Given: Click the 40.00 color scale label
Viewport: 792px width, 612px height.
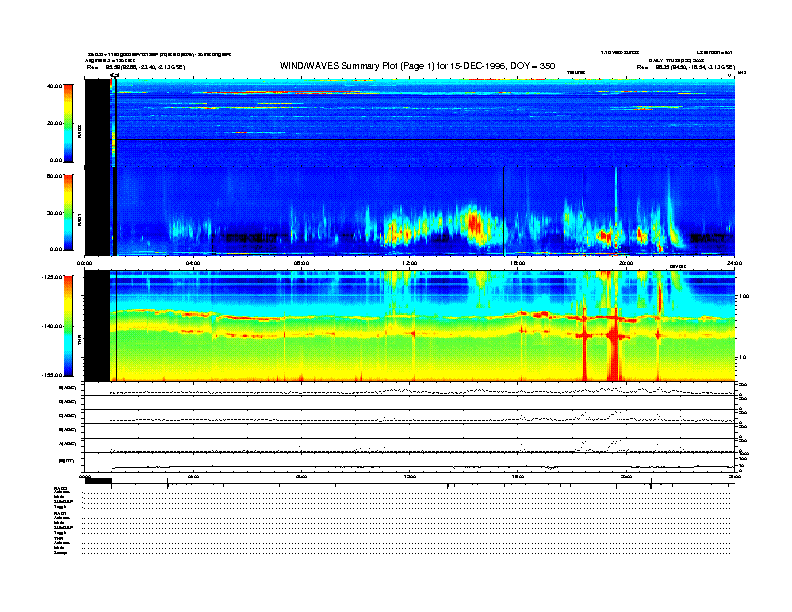Looking at the screenshot, I should tap(54, 86).
